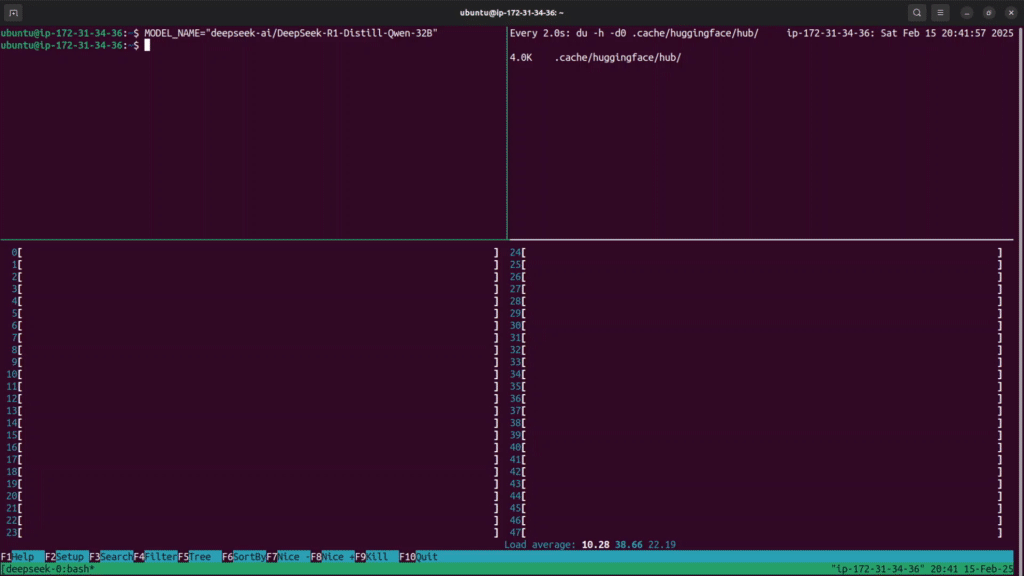Open the terminal search icon
This screenshot has width=1024, height=576.
(917, 12)
